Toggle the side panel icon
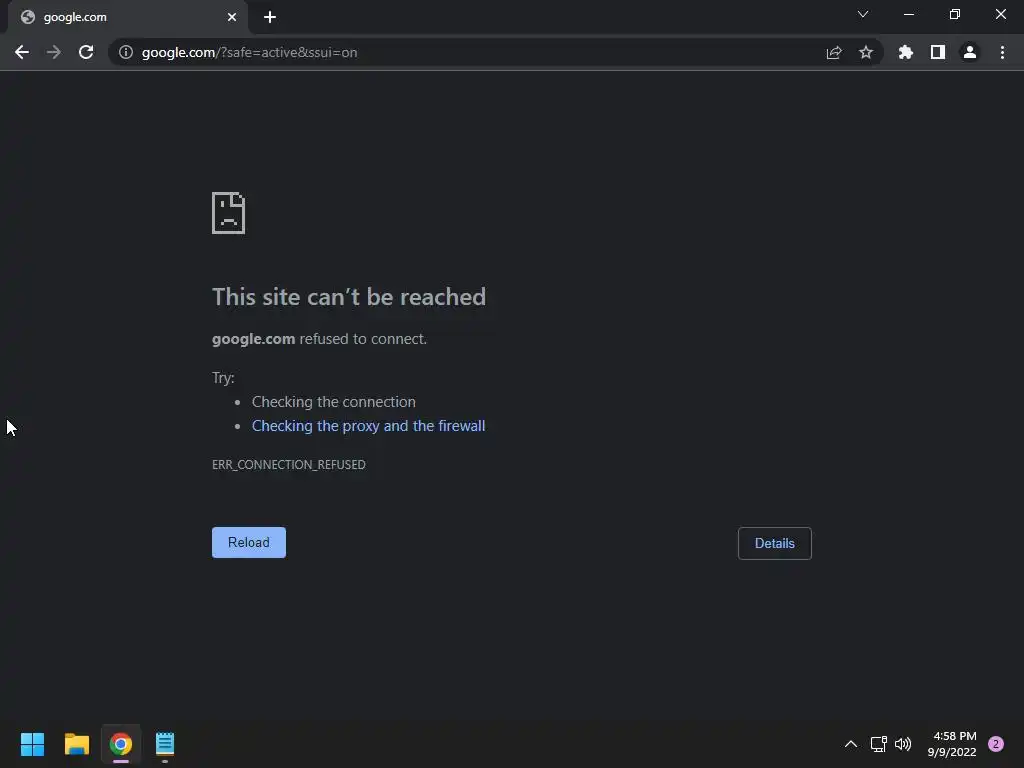This screenshot has width=1024, height=768. coord(938,52)
